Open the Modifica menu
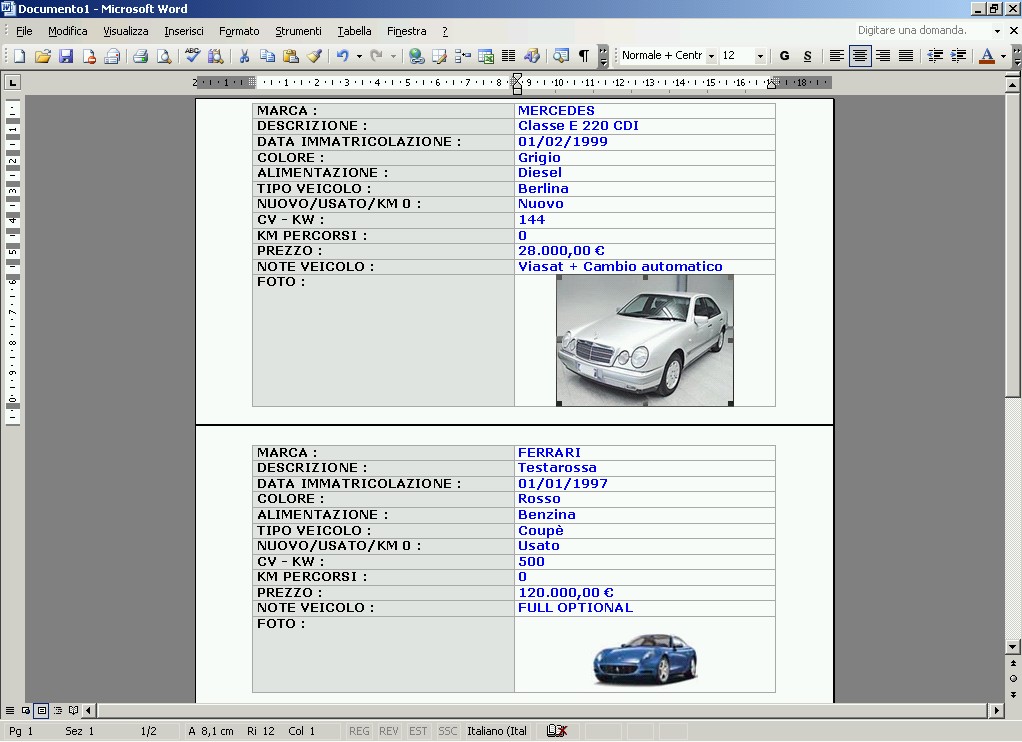1022x742 pixels. tap(68, 31)
